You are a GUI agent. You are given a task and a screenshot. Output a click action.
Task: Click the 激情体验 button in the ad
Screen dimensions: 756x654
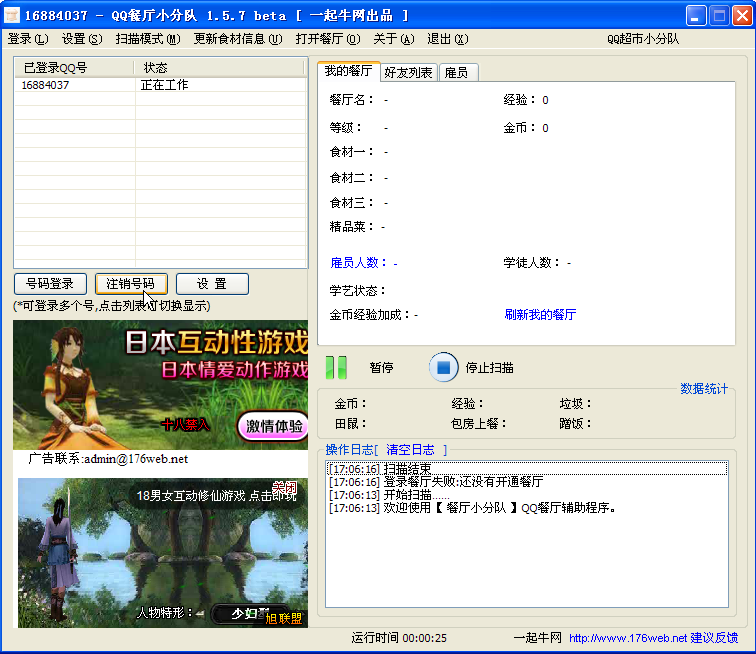pos(273,426)
